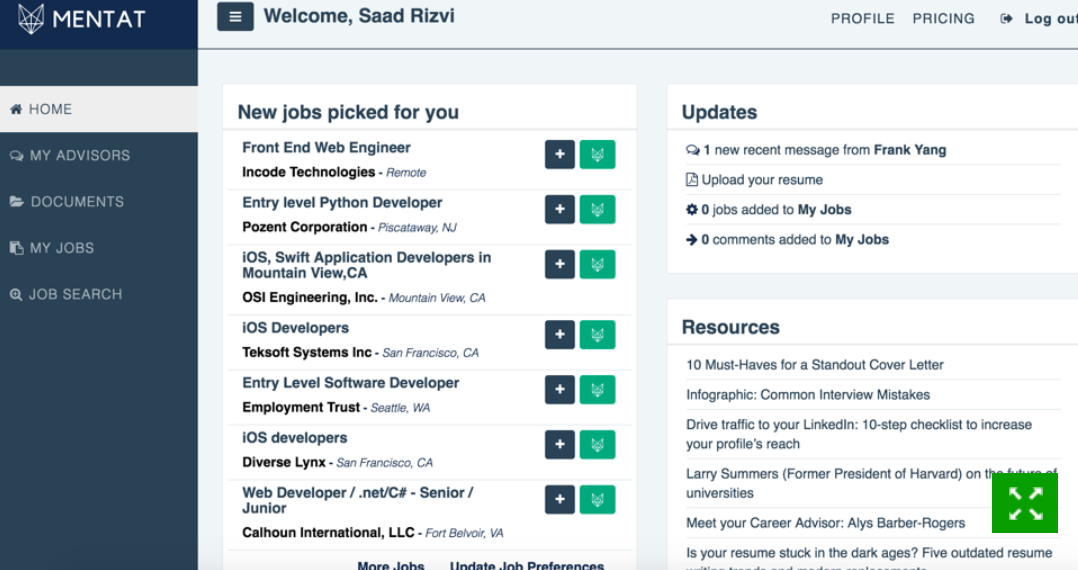Open iOS, Swift Application Developers job title
1078x570 pixels.
(x=366, y=265)
